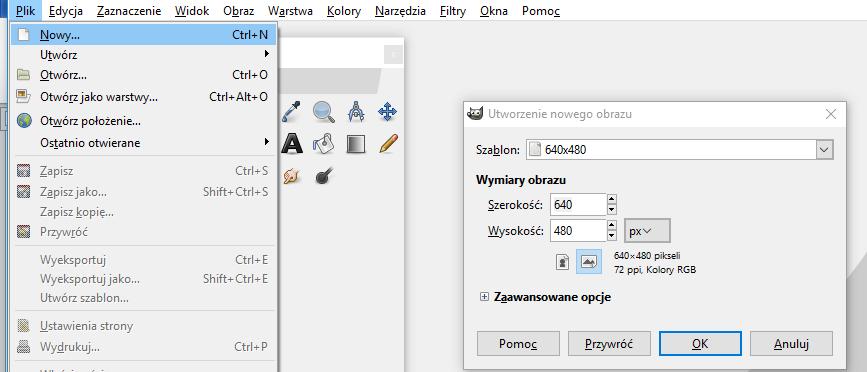867x372 pixels.
Task: Decrease Szerokość with down arrow
Action: (x=612, y=209)
